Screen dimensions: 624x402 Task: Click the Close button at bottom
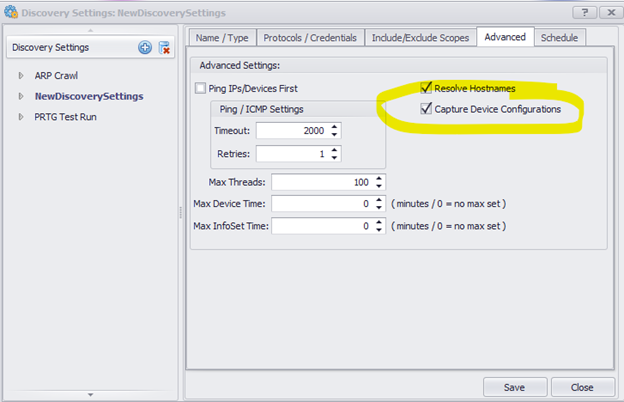[582, 386]
